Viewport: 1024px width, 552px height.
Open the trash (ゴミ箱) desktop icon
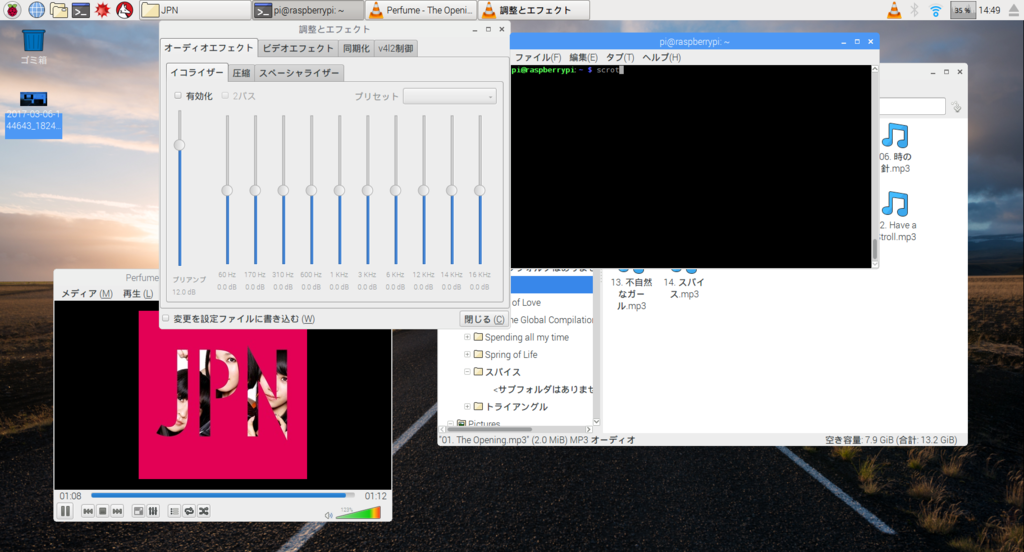33,46
